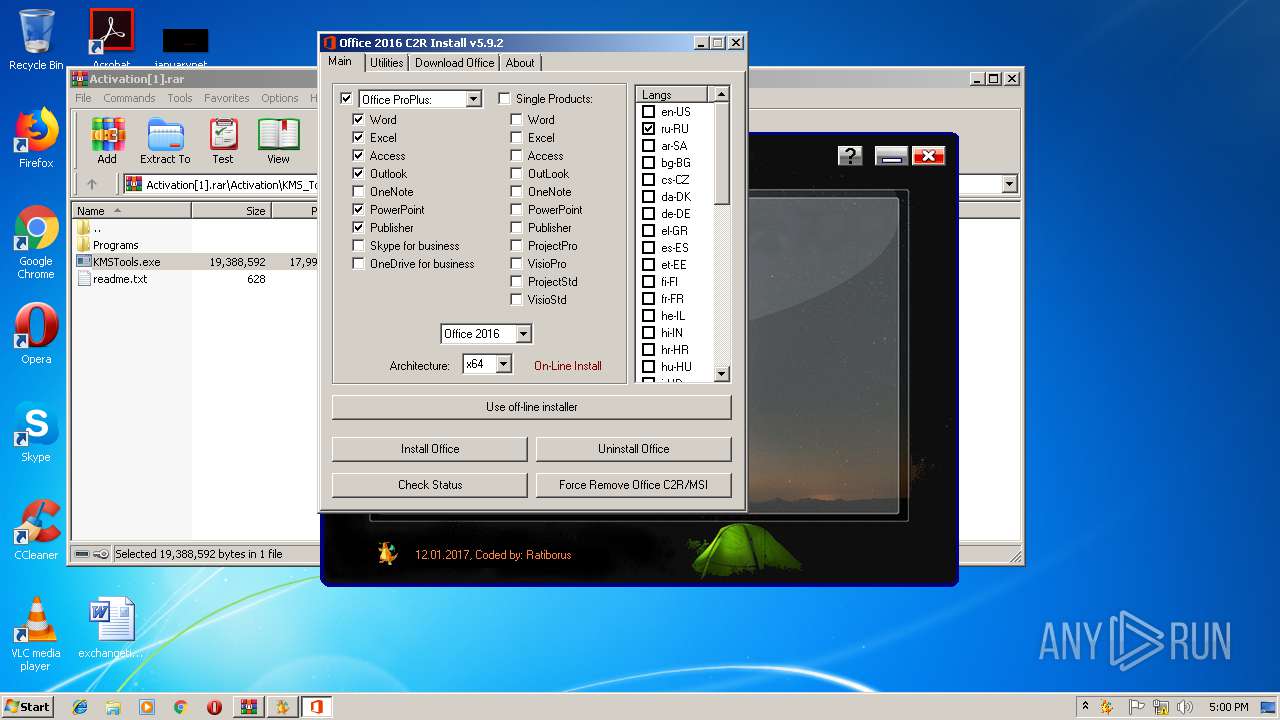
Task: Click the Check Status button
Action: coord(430,485)
